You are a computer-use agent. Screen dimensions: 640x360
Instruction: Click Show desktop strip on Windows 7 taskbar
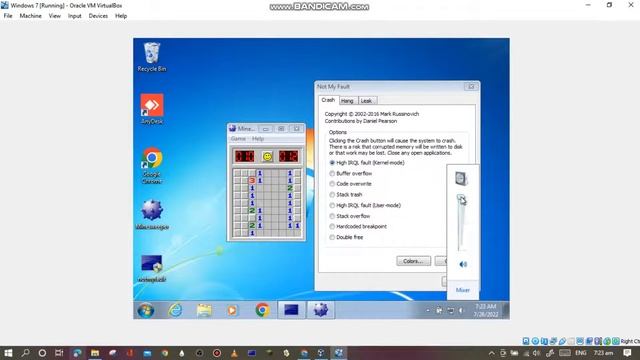(x=507, y=310)
